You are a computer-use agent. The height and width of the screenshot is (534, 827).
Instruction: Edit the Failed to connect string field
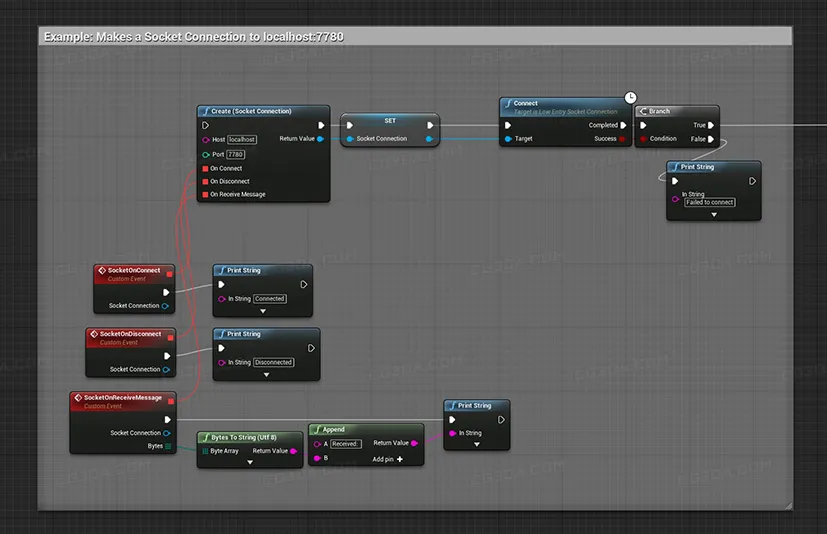pos(710,203)
